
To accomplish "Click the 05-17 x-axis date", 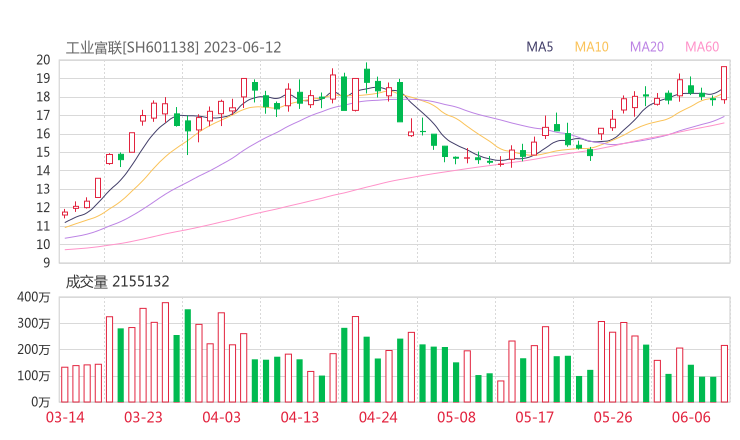I will click(x=534, y=418).
